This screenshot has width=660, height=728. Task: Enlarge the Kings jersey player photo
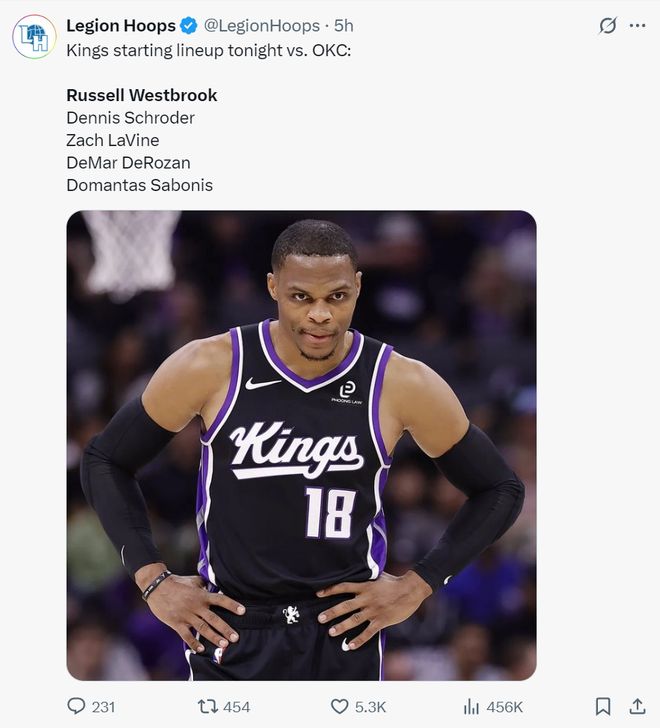301,445
